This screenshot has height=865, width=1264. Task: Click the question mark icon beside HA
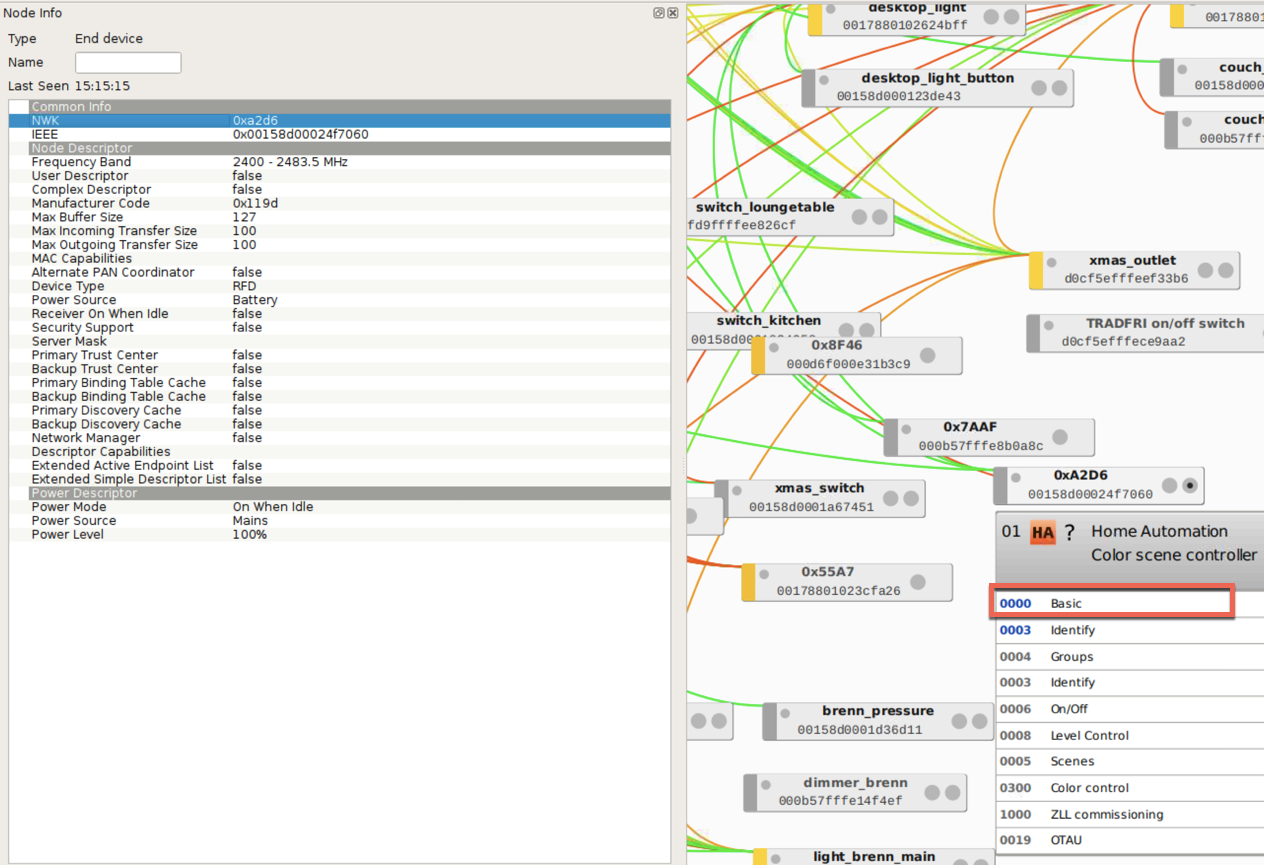1069,533
